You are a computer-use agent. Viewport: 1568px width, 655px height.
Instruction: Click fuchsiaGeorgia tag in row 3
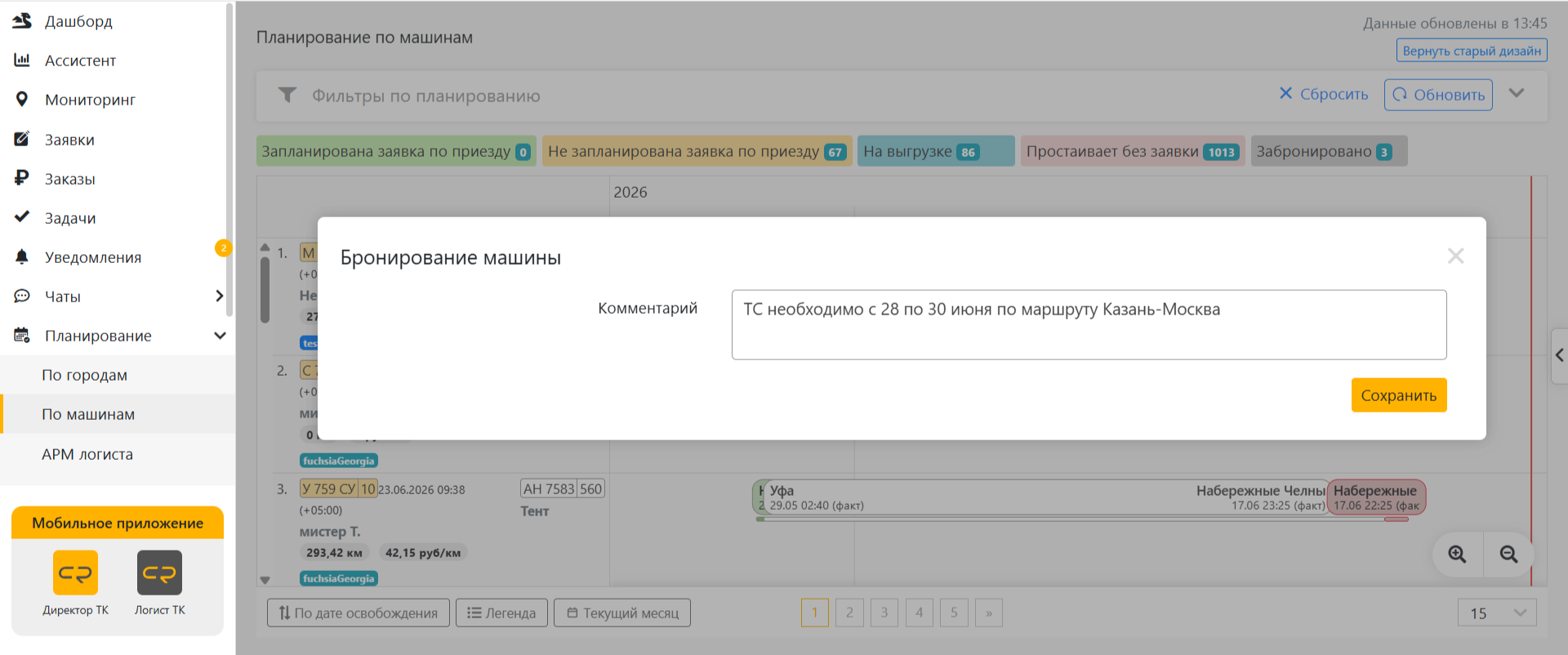tap(339, 578)
